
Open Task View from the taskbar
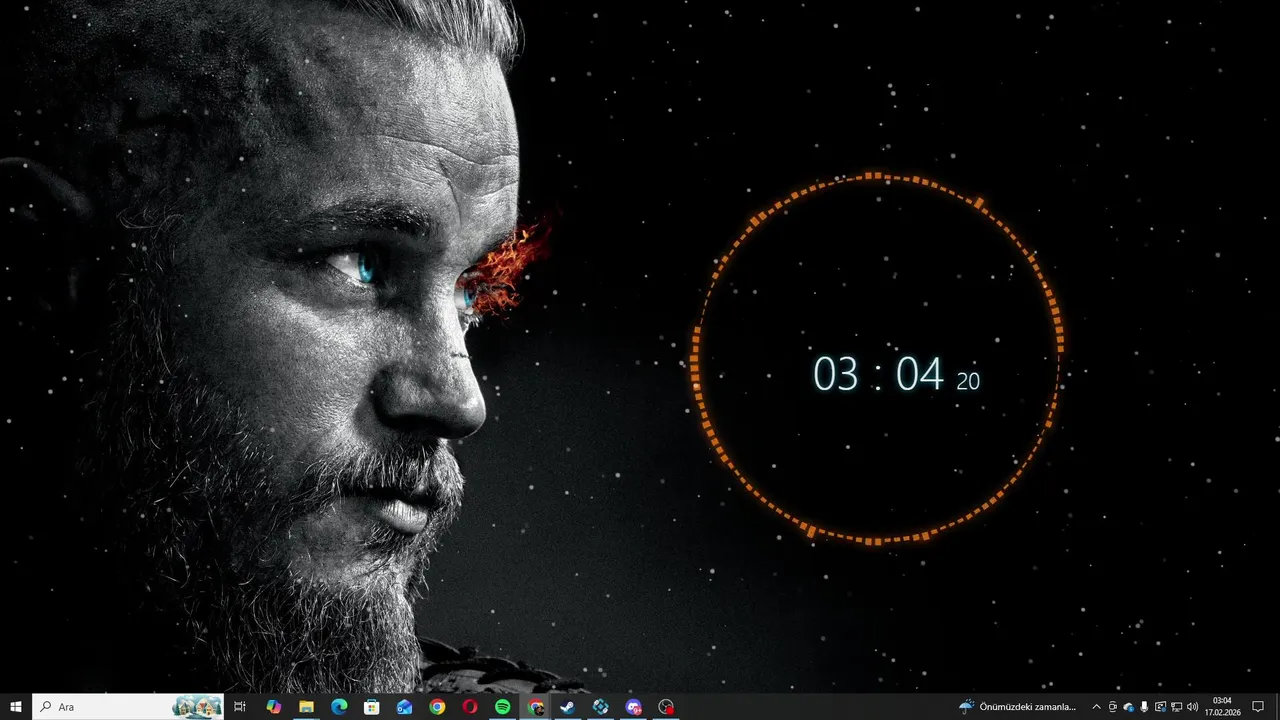[240, 707]
